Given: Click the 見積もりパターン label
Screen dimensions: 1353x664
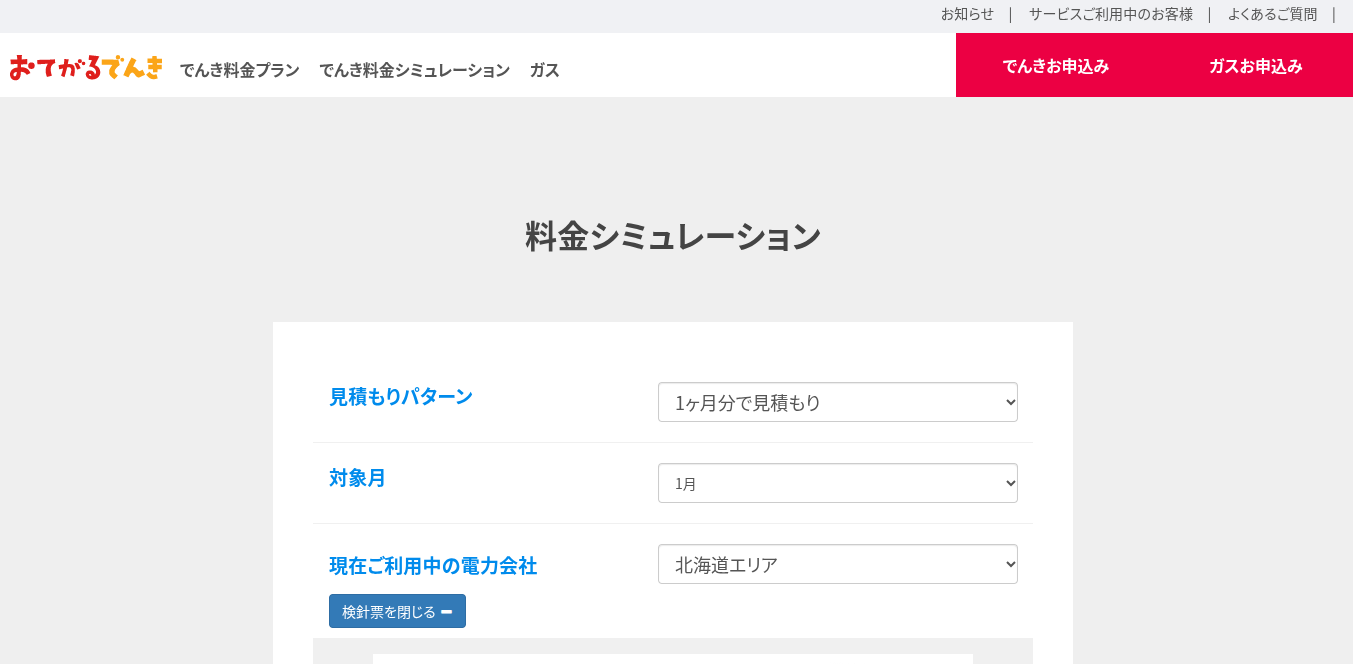Looking at the screenshot, I should 400,396.
